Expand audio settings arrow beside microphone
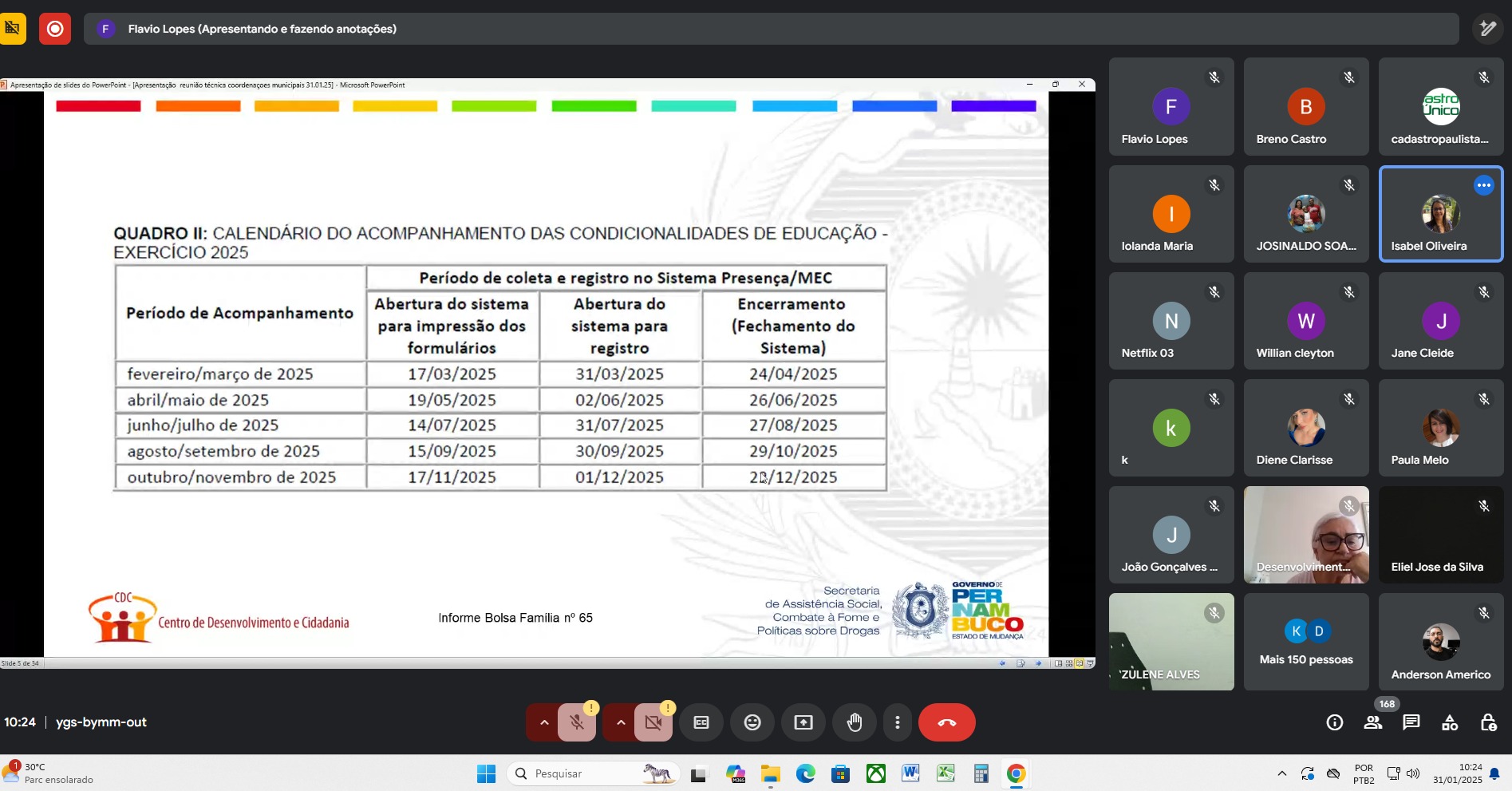This screenshot has width=1512, height=791. (x=544, y=722)
